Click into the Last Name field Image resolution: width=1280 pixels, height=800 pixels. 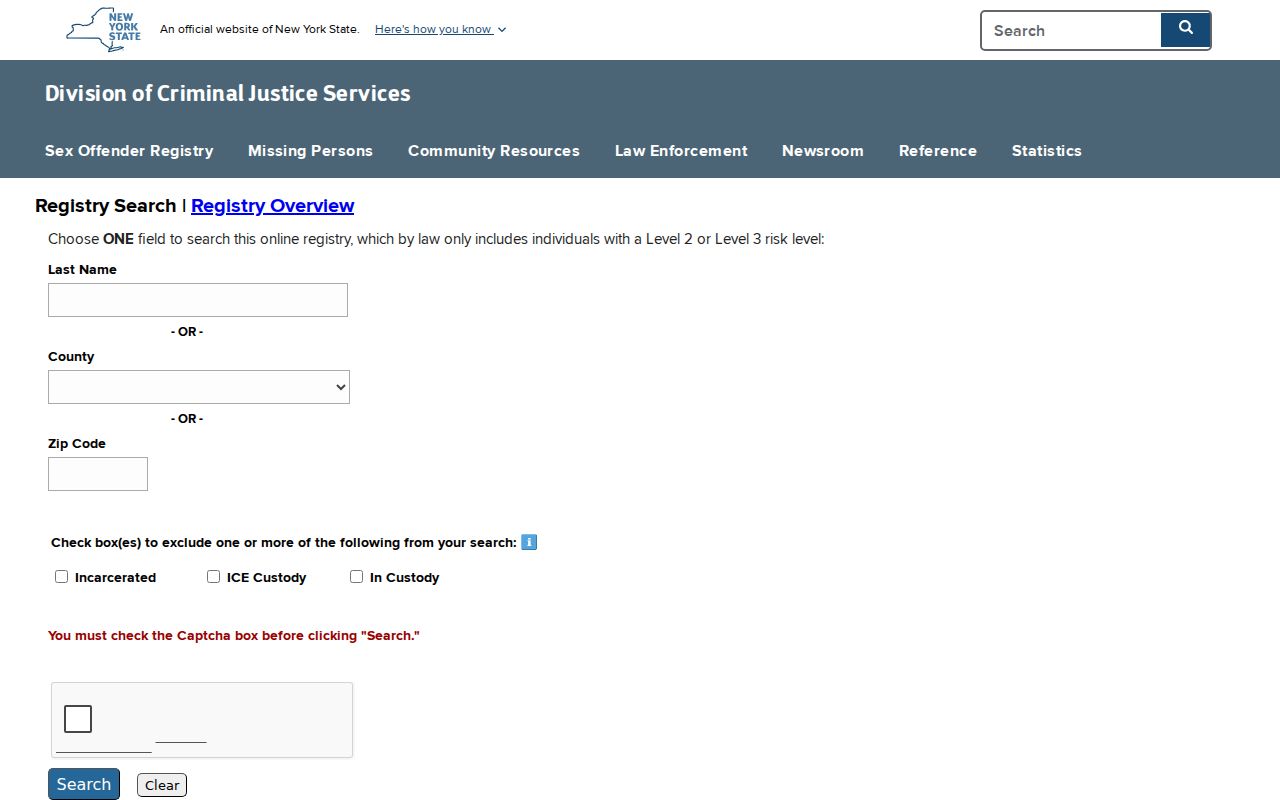click(x=198, y=300)
